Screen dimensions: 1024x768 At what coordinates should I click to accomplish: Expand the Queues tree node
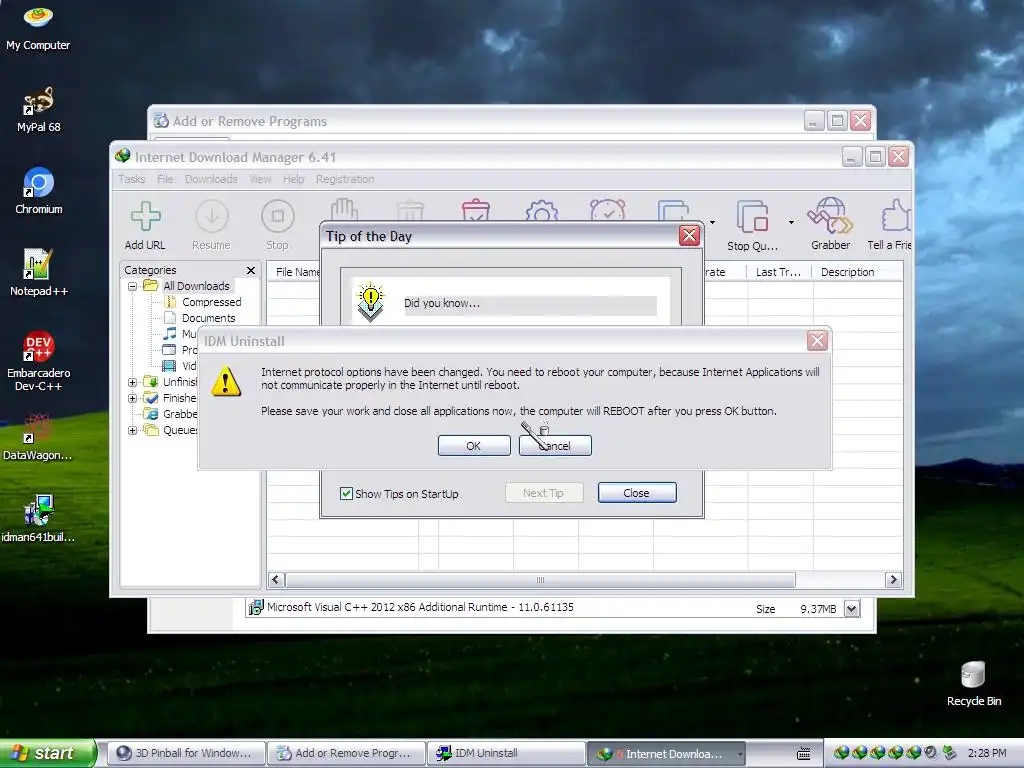click(x=133, y=430)
